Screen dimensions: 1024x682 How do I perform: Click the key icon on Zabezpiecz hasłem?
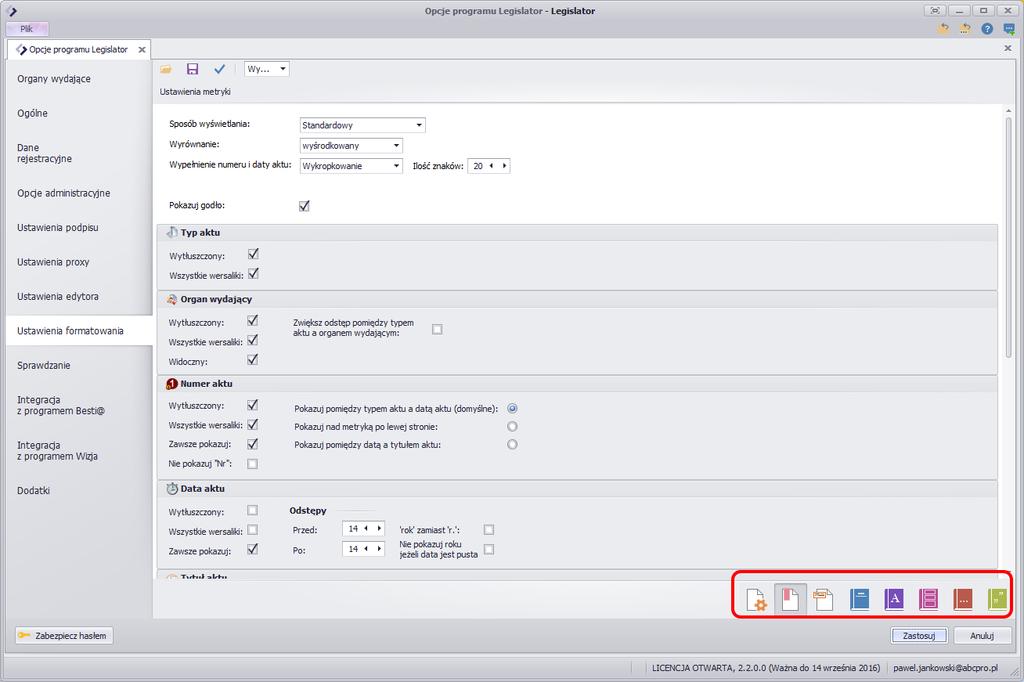24,636
